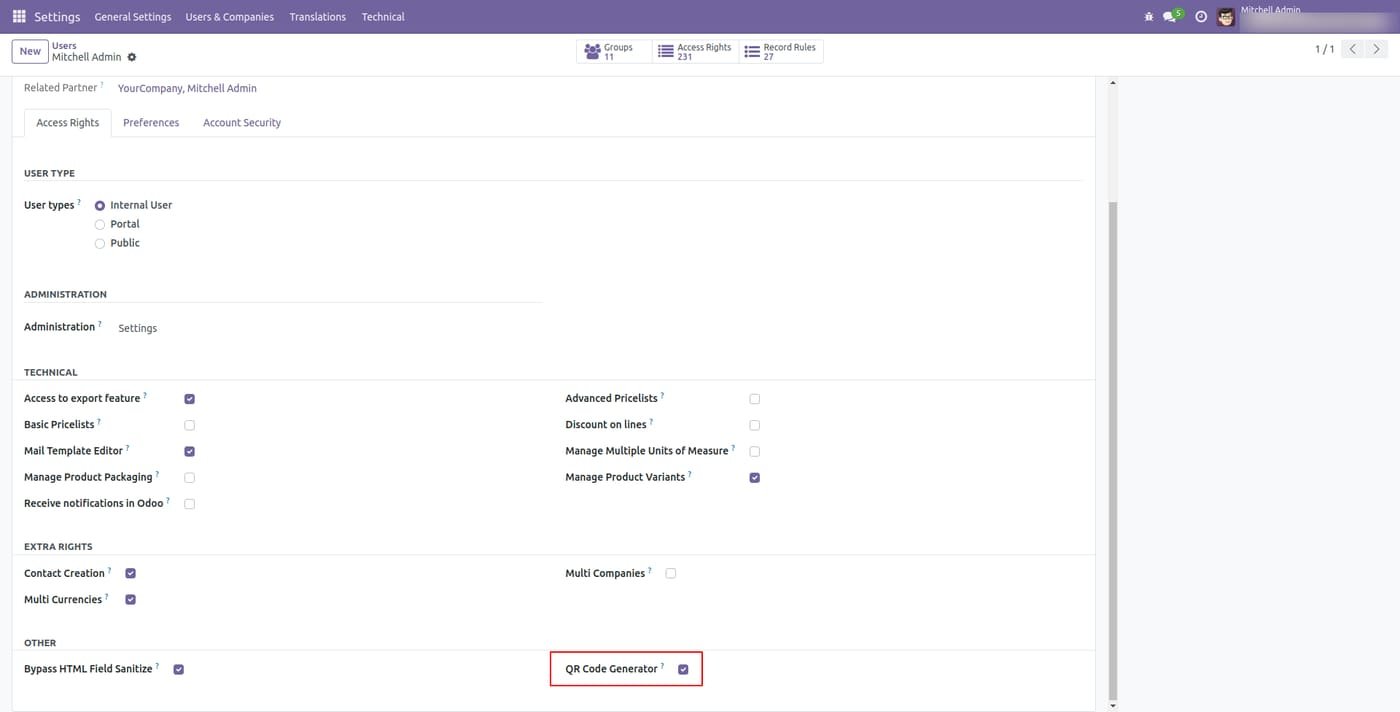This screenshot has height=712, width=1400.
Task: Open the Groups smart button
Action: coord(614,52)
